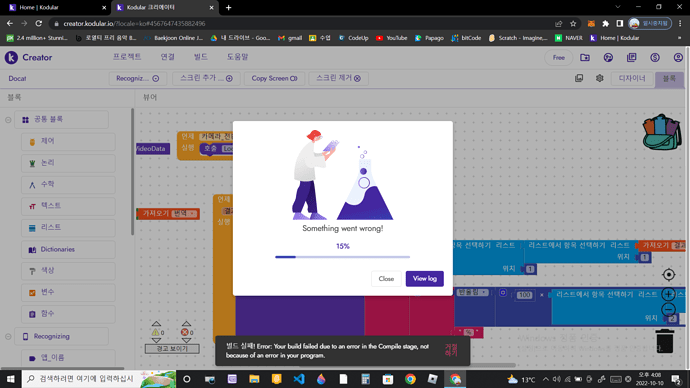Viewport: 690px width, 388px height.
Task: Select the 변수 block category
Action: (68, 293)
